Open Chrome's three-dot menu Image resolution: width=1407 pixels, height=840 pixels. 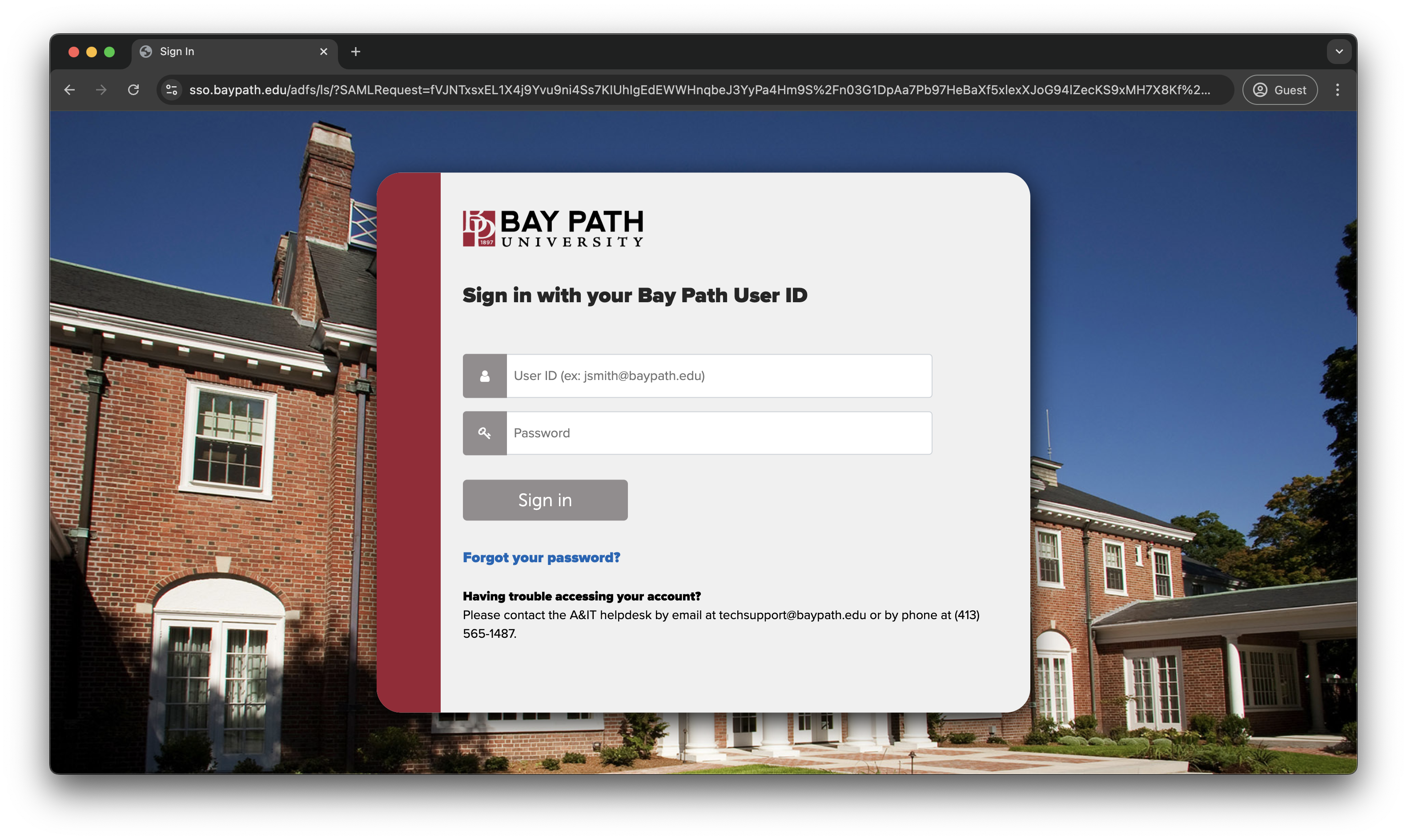pyautogui.click(x=1337, y=90)
